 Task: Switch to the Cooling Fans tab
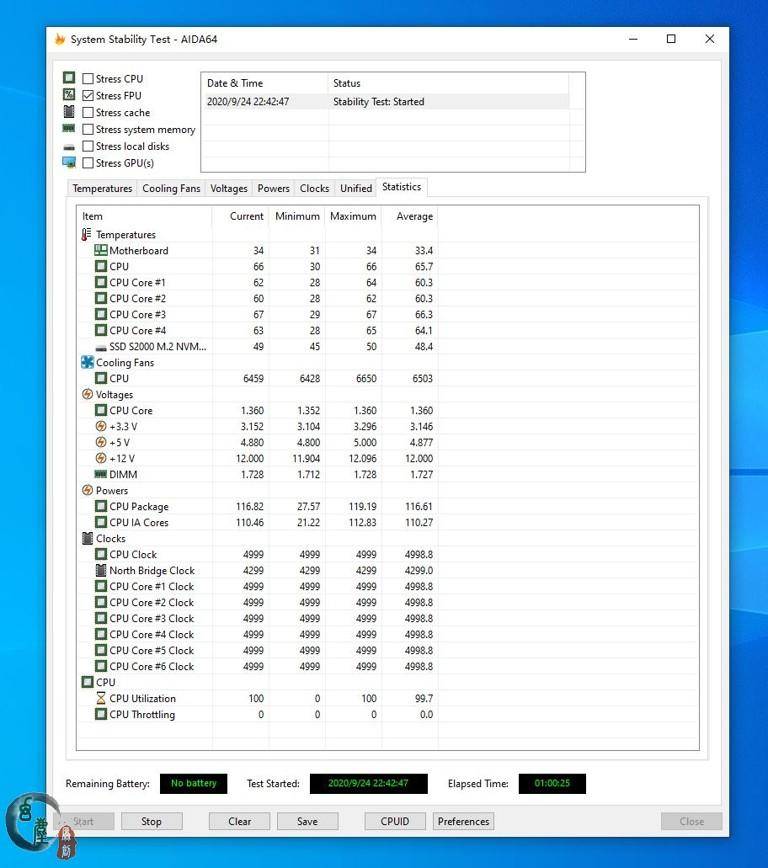[171, 188]
